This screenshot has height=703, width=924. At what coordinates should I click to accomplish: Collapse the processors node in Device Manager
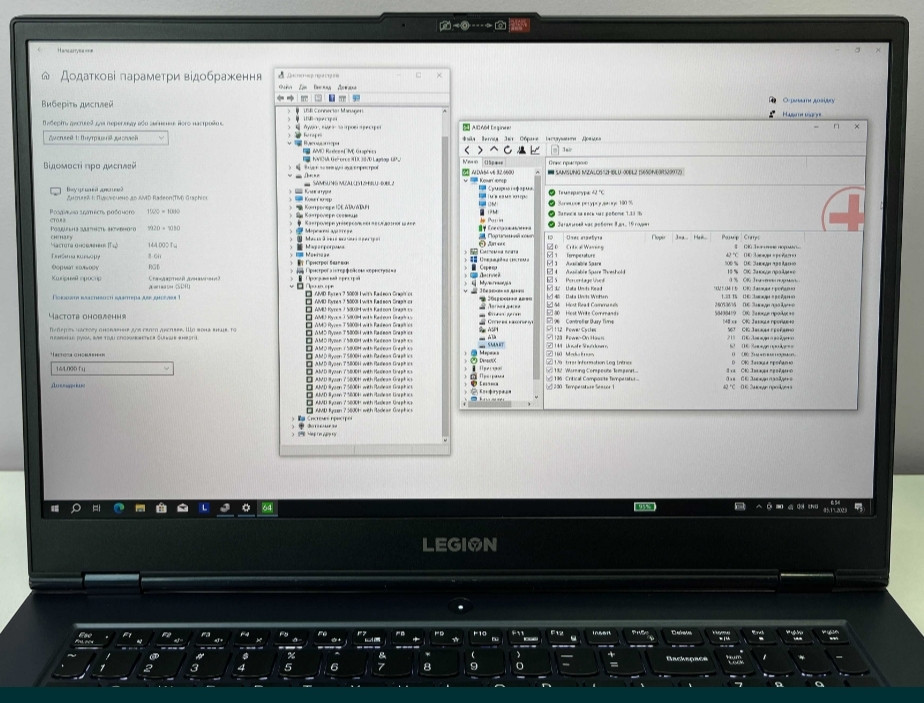291,286
